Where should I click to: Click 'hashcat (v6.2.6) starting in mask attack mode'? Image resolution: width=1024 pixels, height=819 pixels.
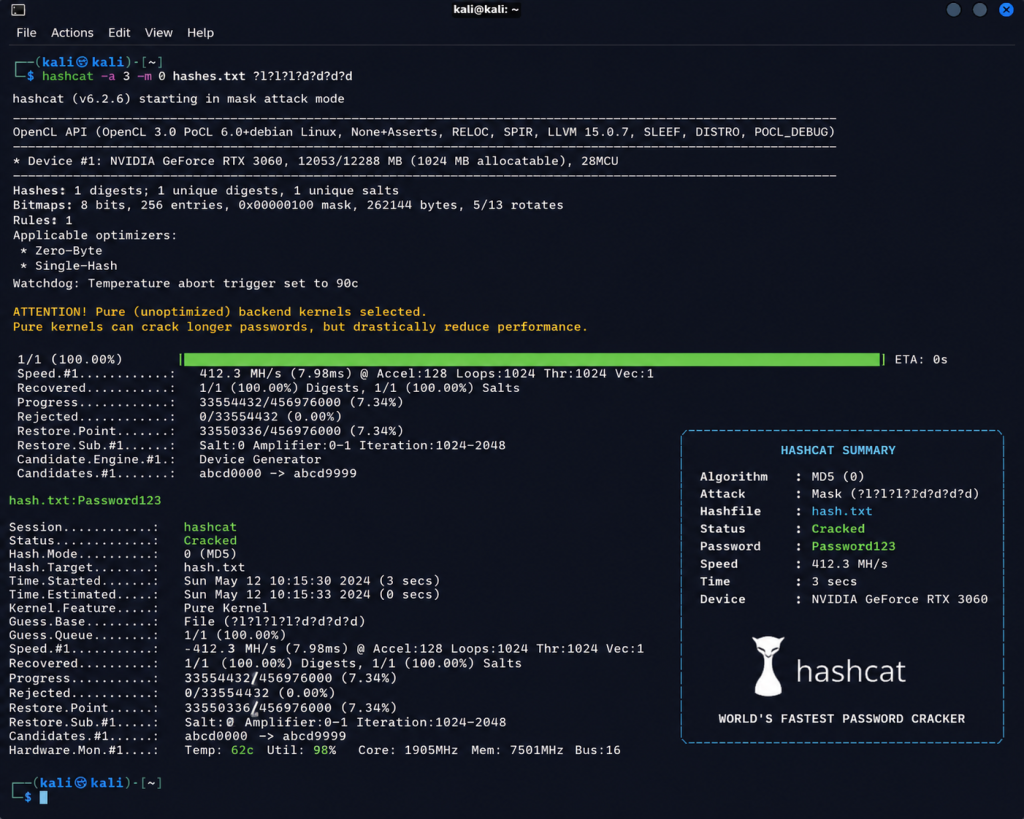[x=178, y=99]
